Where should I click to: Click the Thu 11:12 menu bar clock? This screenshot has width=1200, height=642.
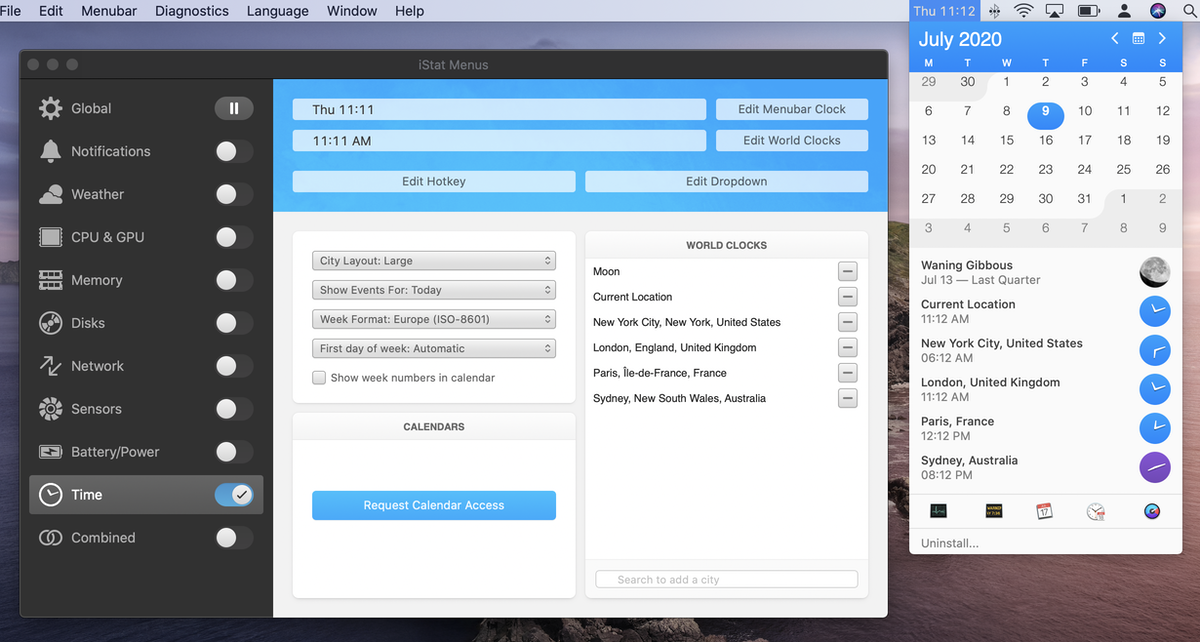pyautogui.click(x=944, y=11)
